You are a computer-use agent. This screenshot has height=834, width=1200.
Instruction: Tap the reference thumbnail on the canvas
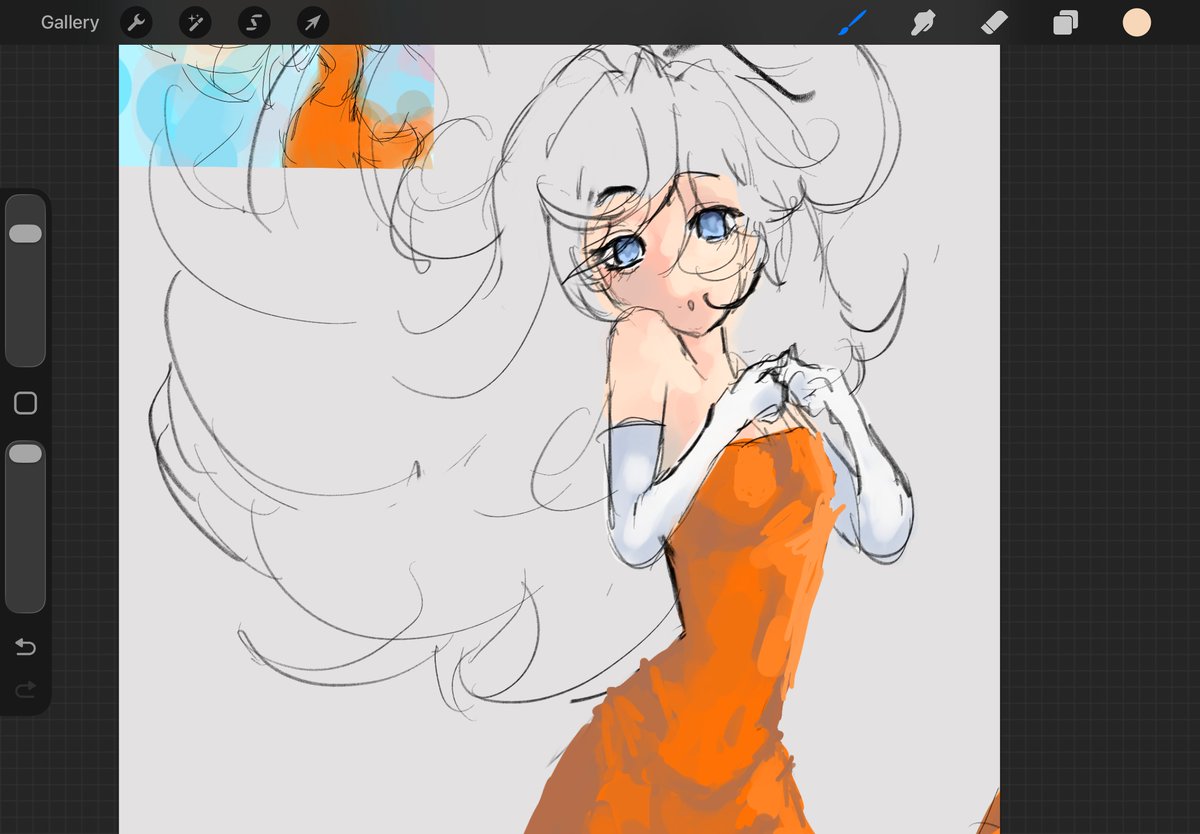pos(277,105)
